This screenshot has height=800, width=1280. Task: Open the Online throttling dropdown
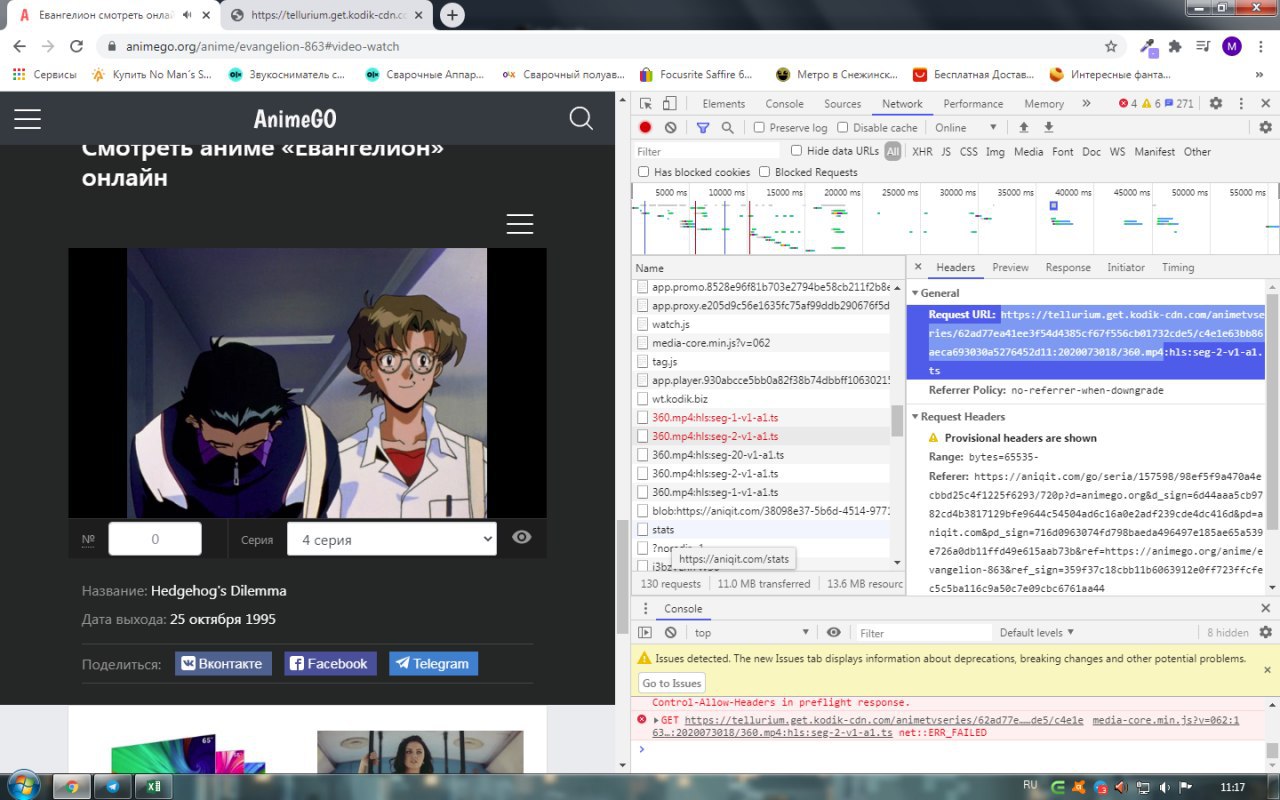point(966,128)
